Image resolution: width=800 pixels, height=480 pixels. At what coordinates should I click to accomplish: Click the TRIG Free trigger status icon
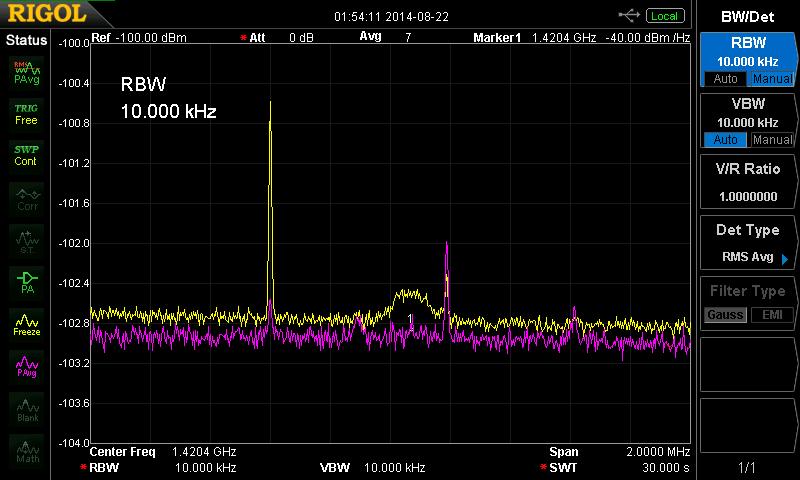26,113
